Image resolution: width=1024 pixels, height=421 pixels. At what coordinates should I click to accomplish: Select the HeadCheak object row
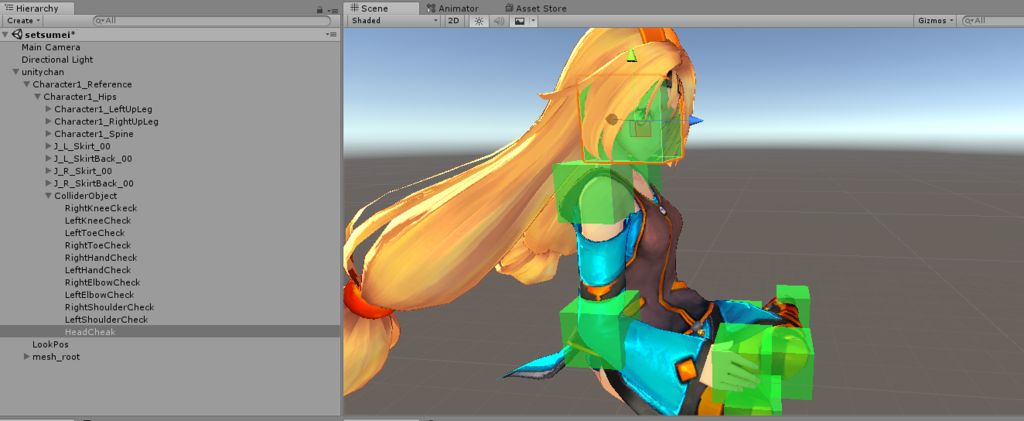tap(170, 332)
